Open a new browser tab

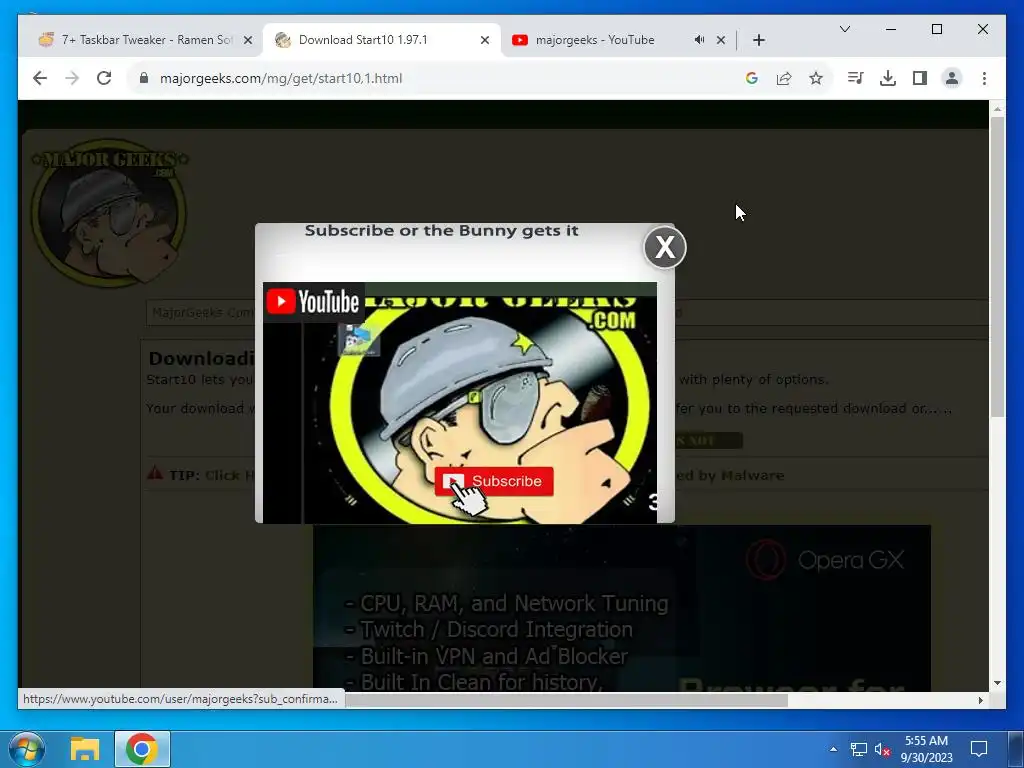[759, 40]
